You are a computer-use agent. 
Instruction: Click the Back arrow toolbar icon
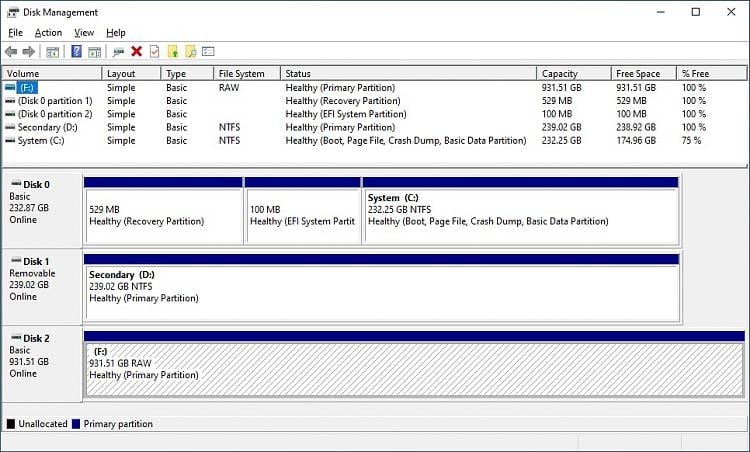(x=11, y=51)
